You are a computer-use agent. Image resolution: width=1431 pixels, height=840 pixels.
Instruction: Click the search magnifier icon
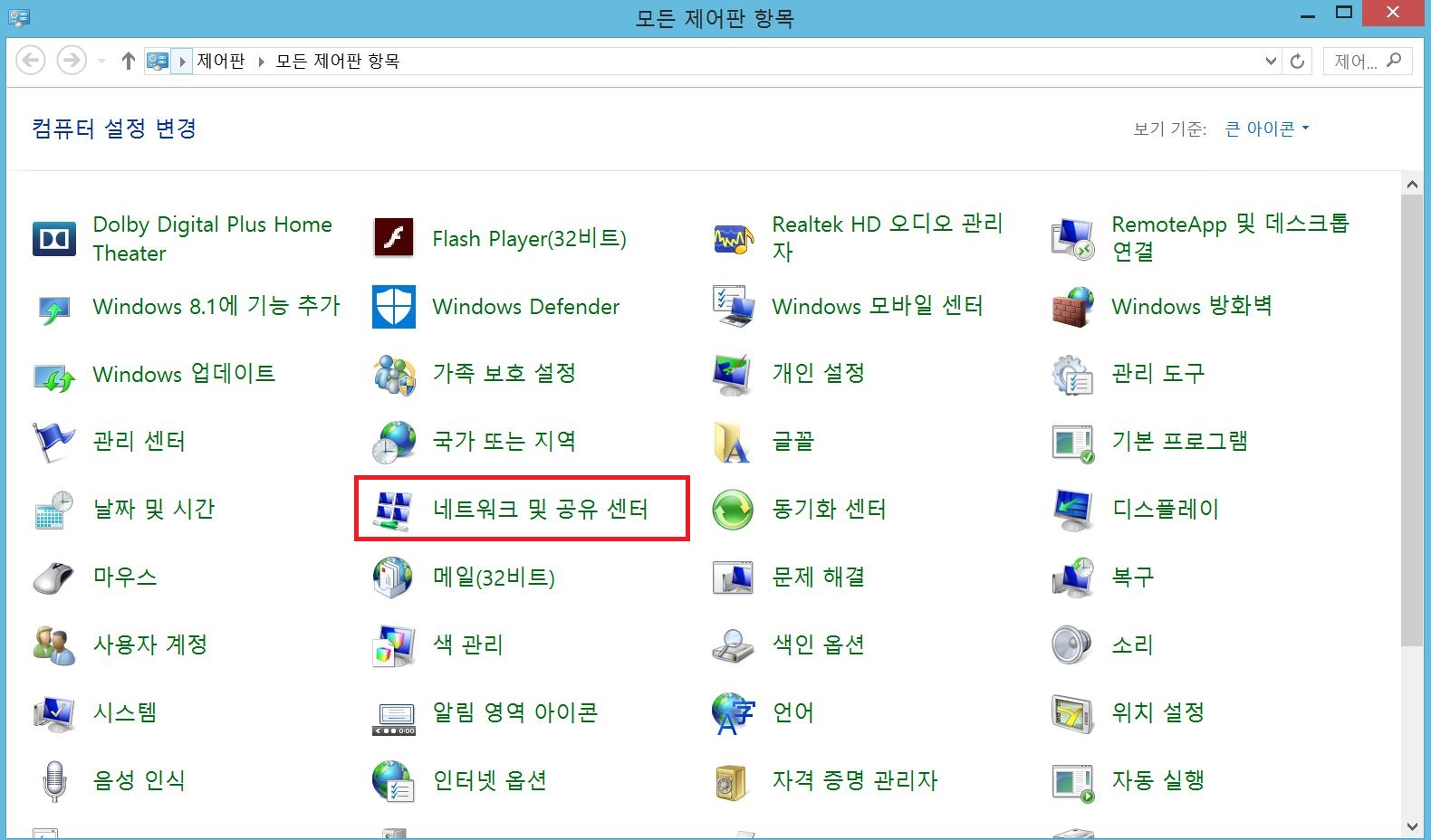tap(1394, 60)
